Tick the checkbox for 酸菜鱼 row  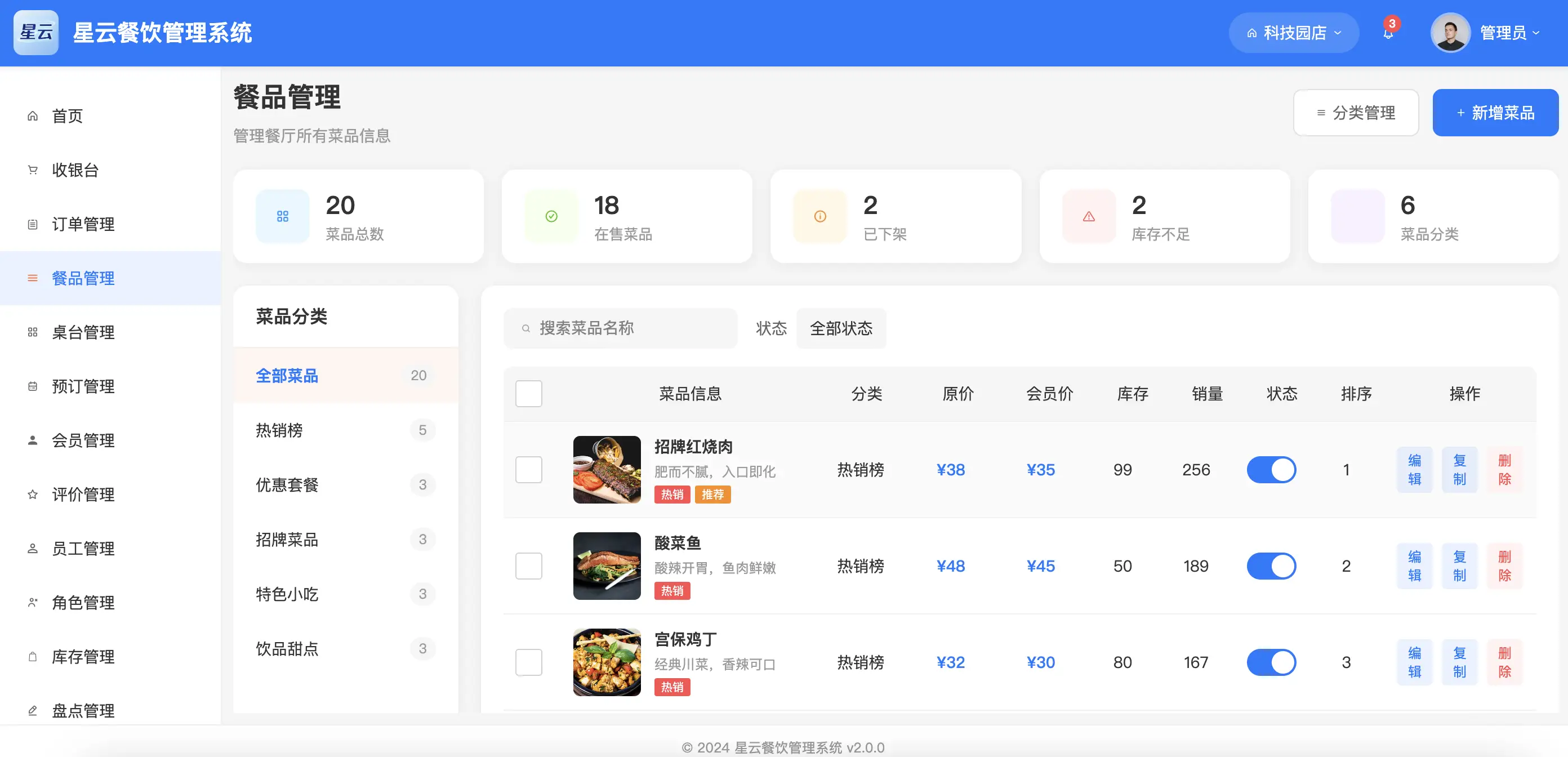click(x=528, y=566)
